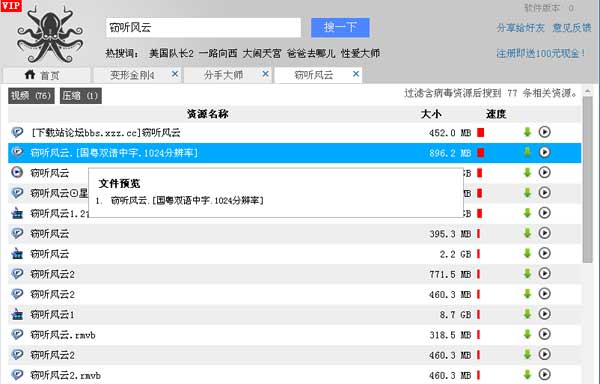Click the 771.5 MB size cell
Viewport: 600px width, 384px height.
tap(450, 274)
